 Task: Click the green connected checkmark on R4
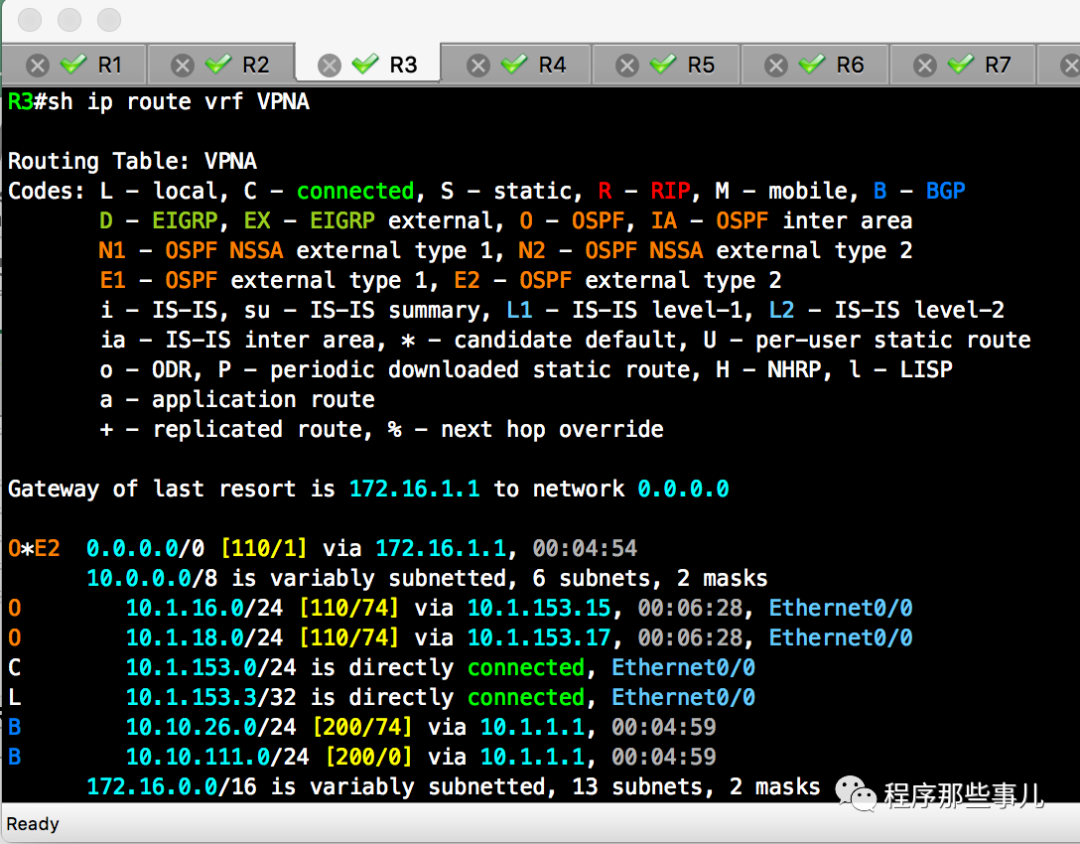click(514, 64)
